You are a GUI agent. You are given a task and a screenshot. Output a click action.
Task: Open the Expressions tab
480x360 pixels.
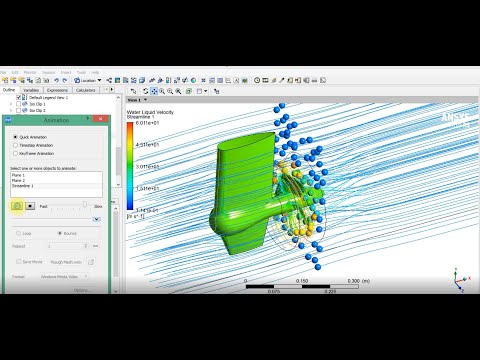57,90
